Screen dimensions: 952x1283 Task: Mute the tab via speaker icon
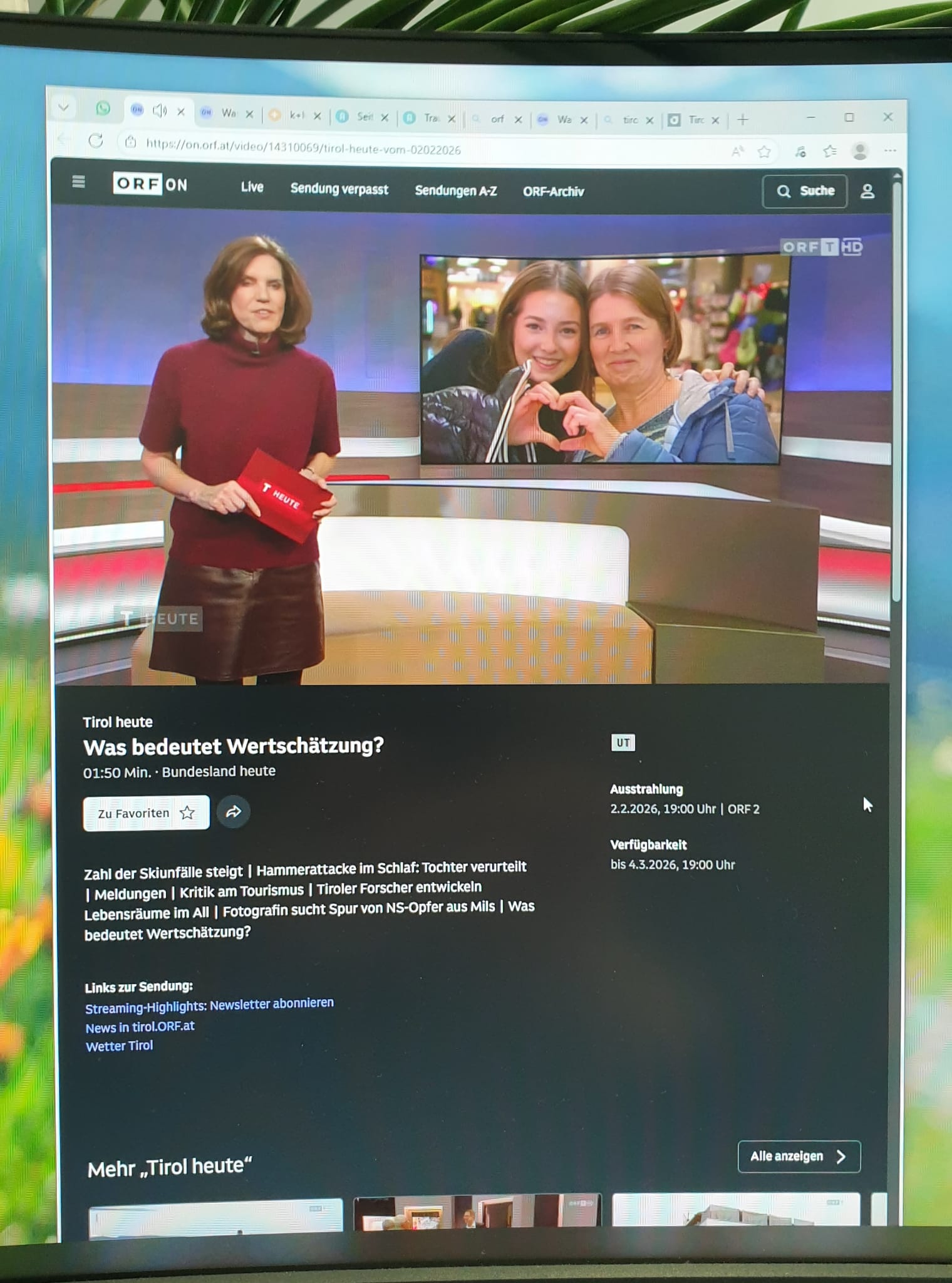pyautogui.click(x=160, y=111)
